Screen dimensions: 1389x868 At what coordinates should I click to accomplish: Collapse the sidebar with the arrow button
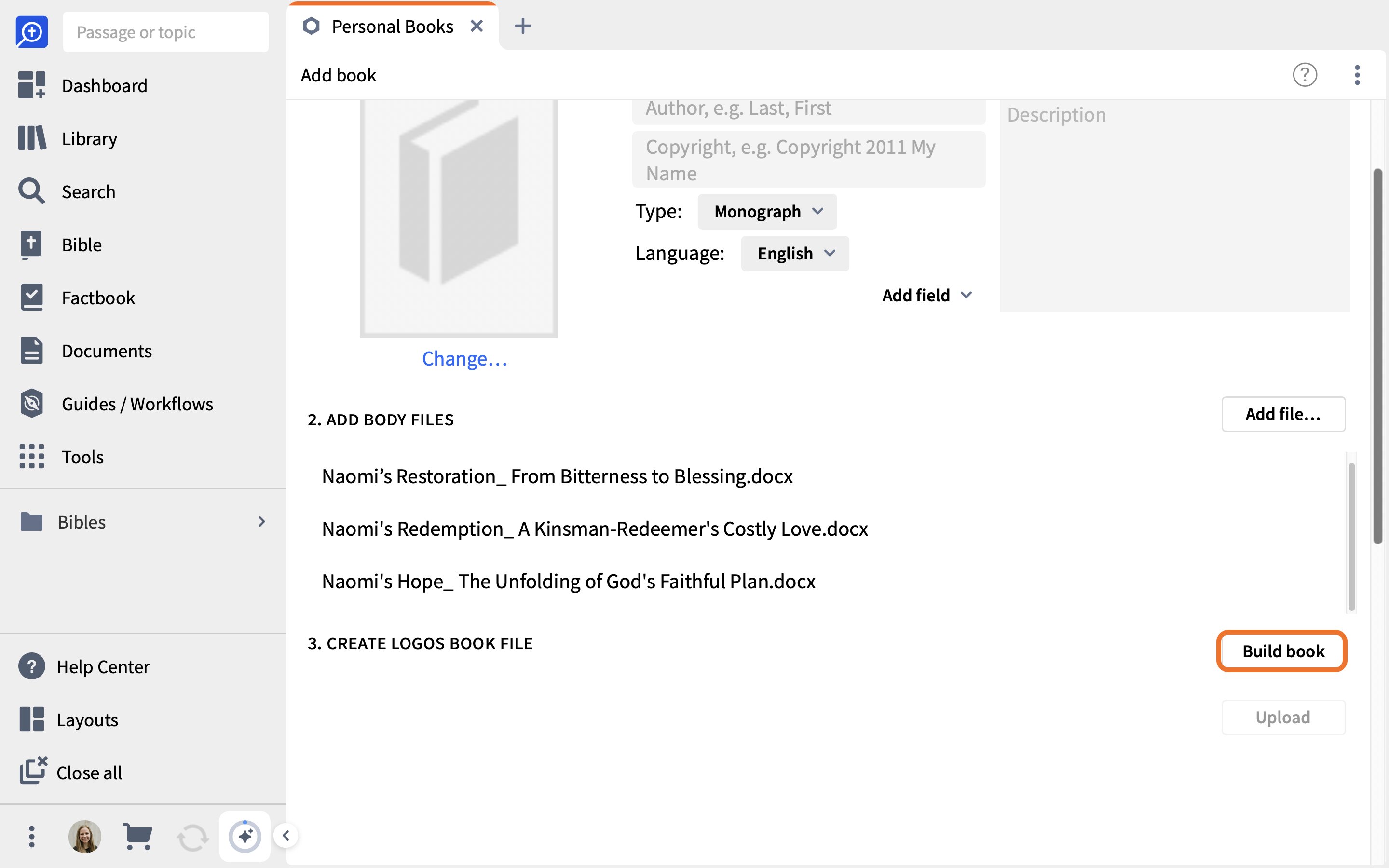tap(286, 835)
